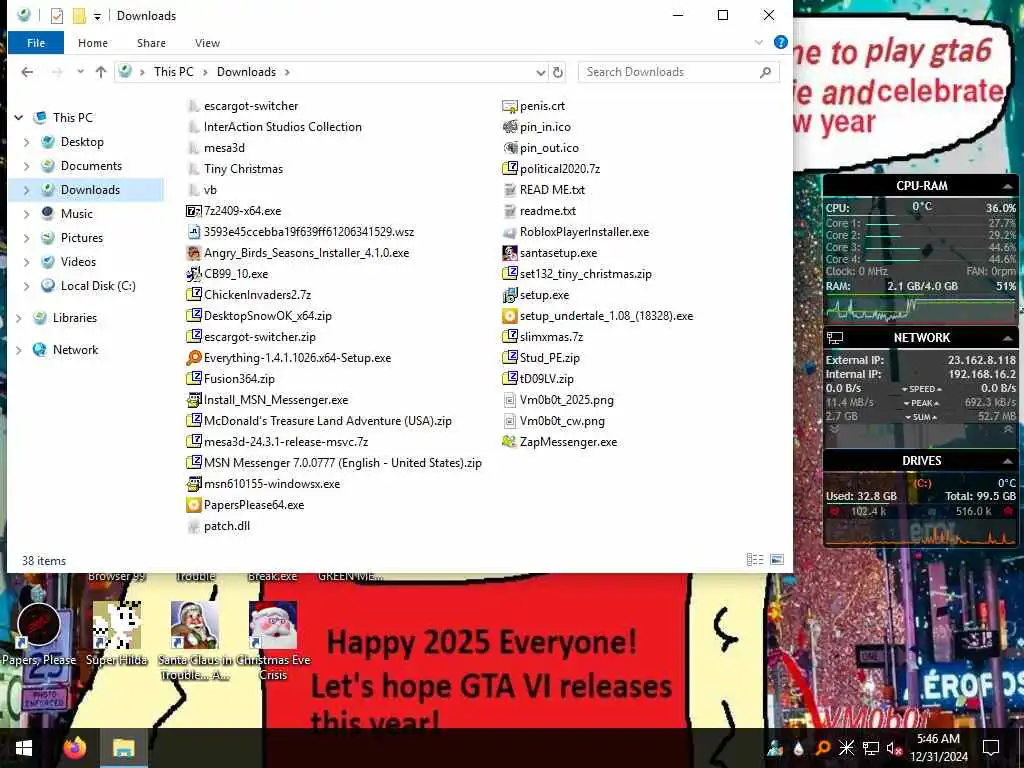Switch to details view layout icon
The image size is (1024, 768).
point(755,560)
